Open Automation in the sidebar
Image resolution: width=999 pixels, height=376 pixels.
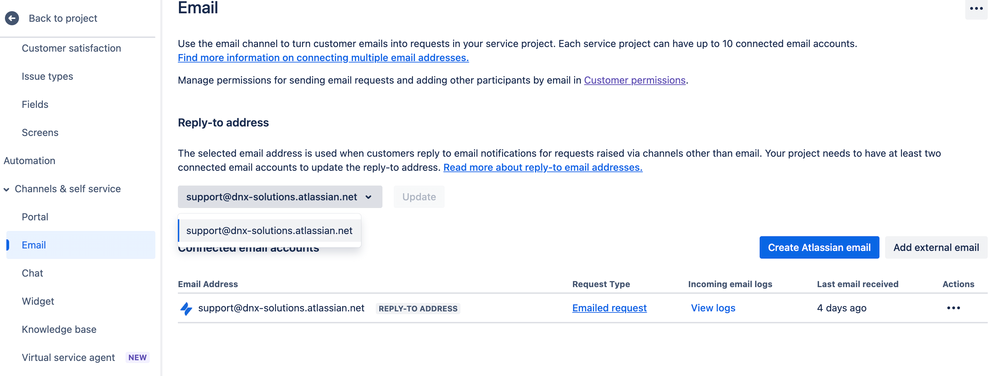29,161
